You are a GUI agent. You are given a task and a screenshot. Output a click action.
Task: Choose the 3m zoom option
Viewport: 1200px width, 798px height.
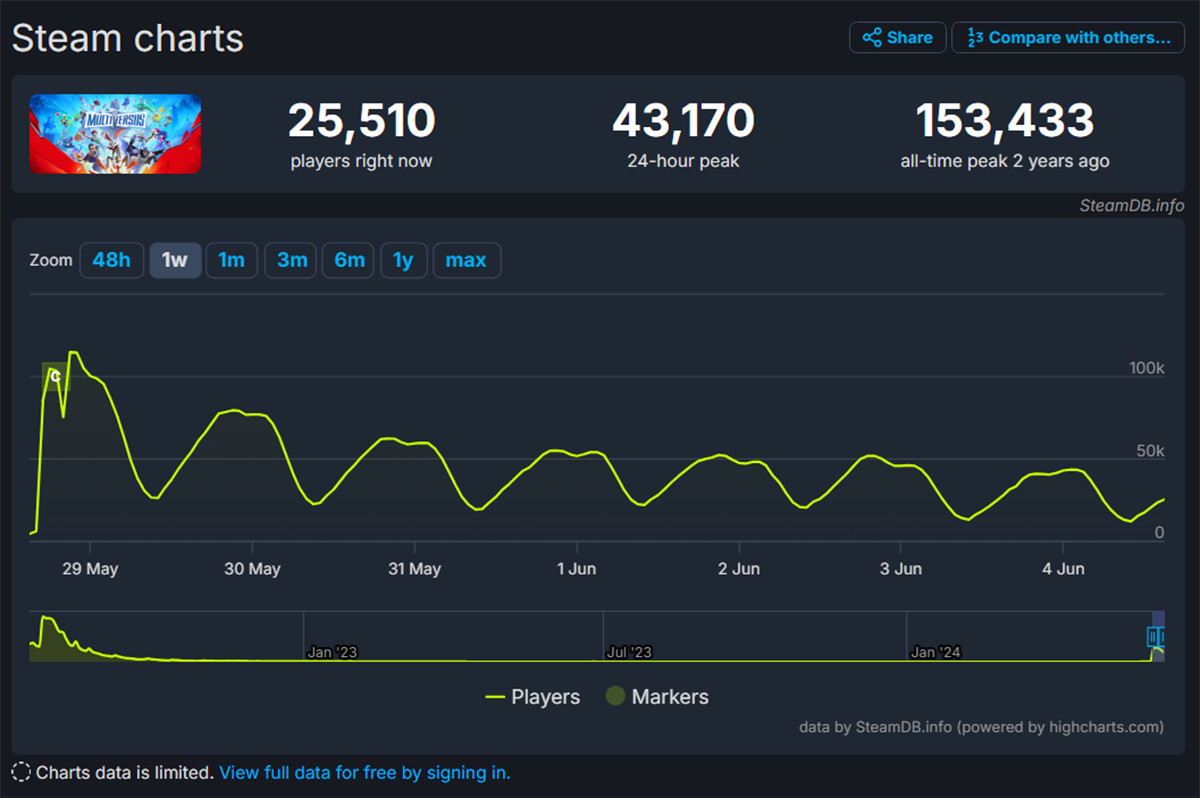tap(291, 260)
